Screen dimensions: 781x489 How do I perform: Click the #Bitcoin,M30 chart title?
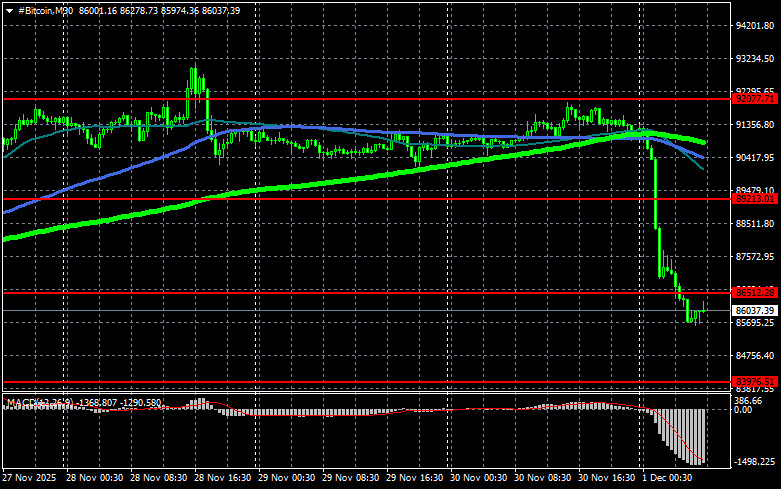click(45, 10)
